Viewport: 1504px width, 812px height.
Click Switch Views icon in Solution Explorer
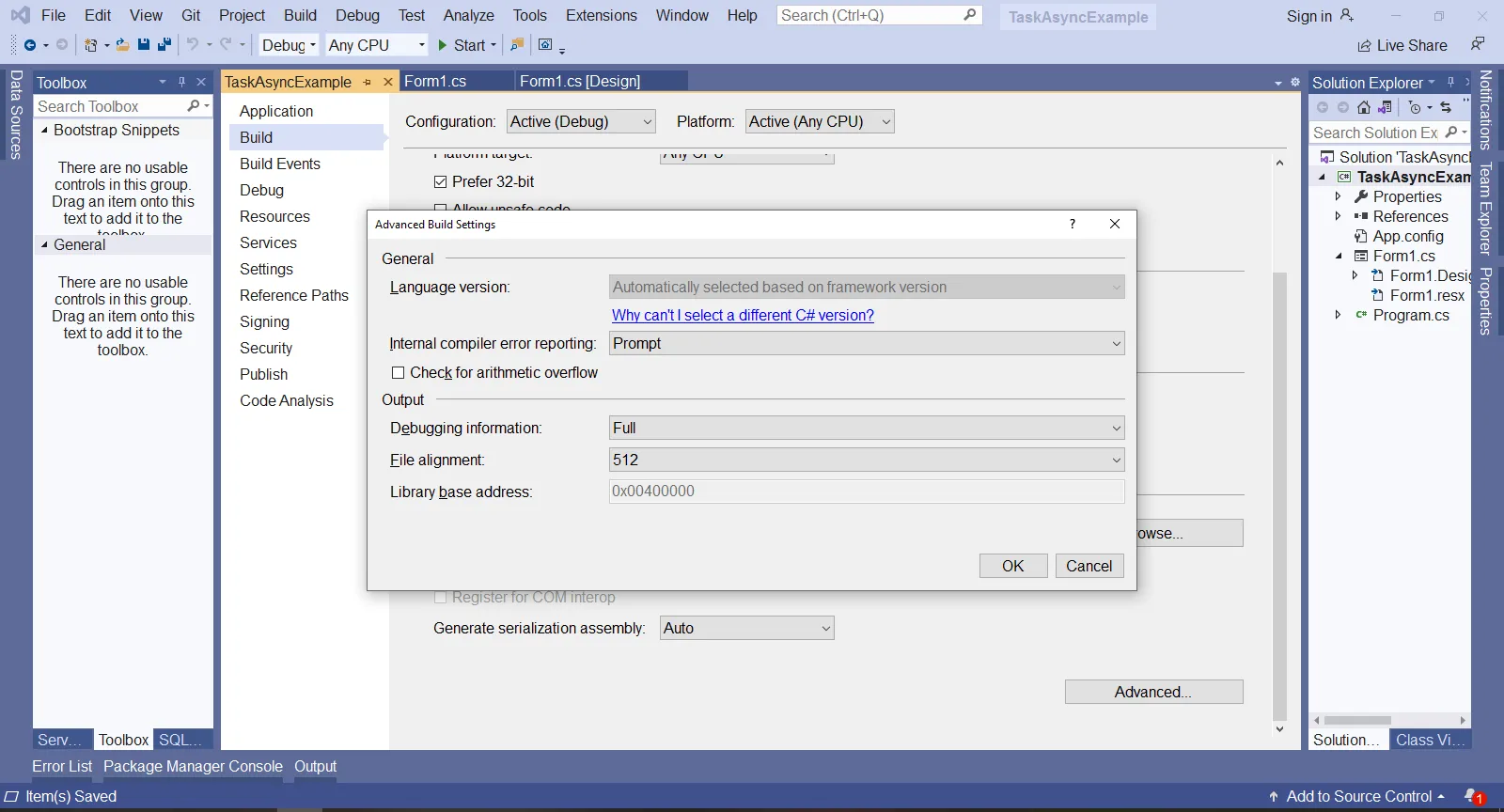click(x=1385, y=107)
